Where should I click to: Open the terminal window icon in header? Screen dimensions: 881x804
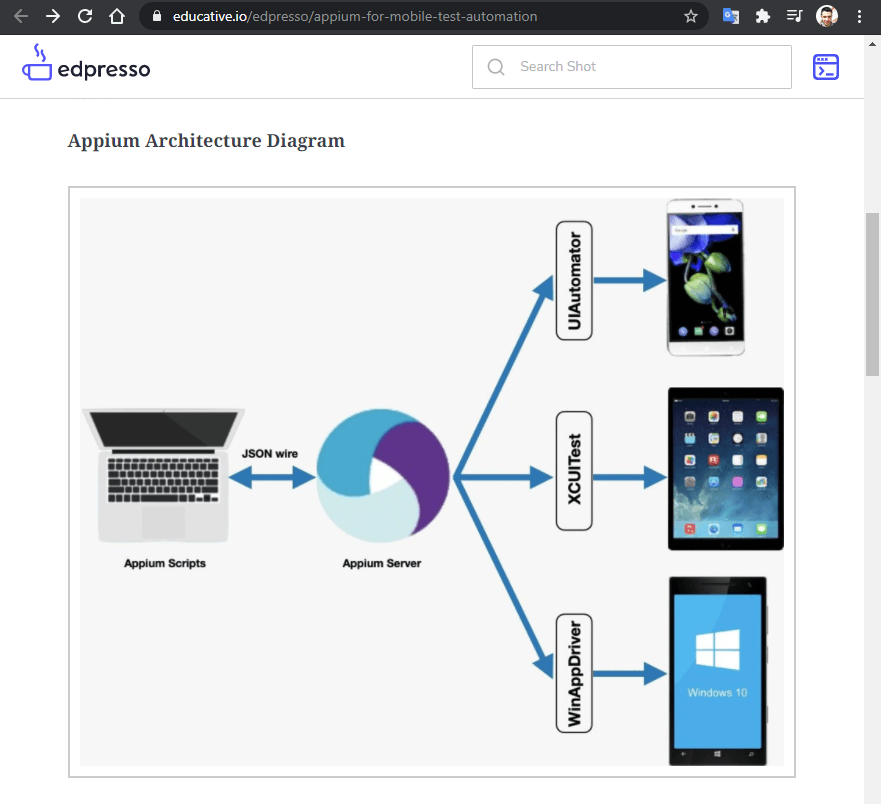(825, 67)
